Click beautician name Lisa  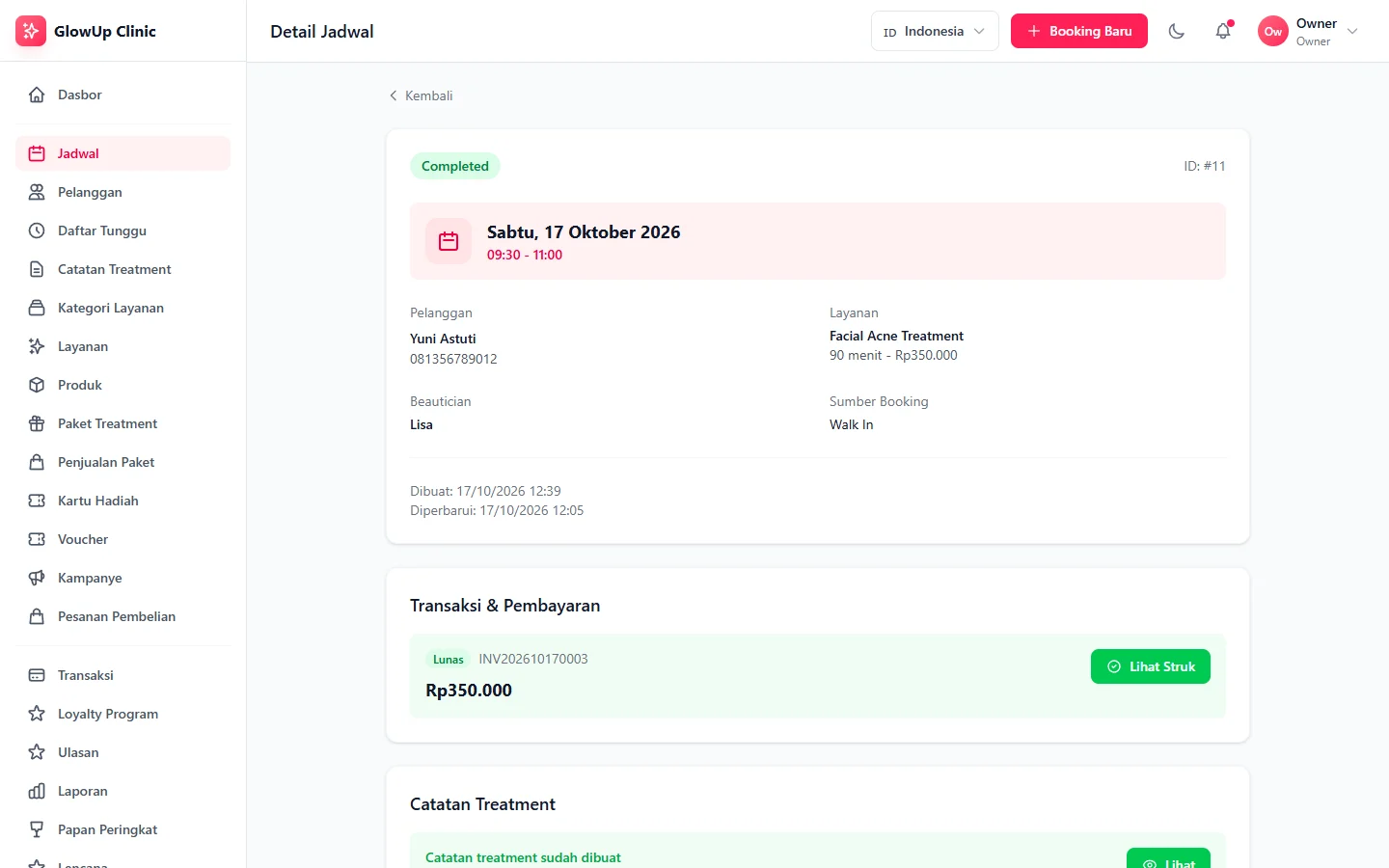click(422, 424)
